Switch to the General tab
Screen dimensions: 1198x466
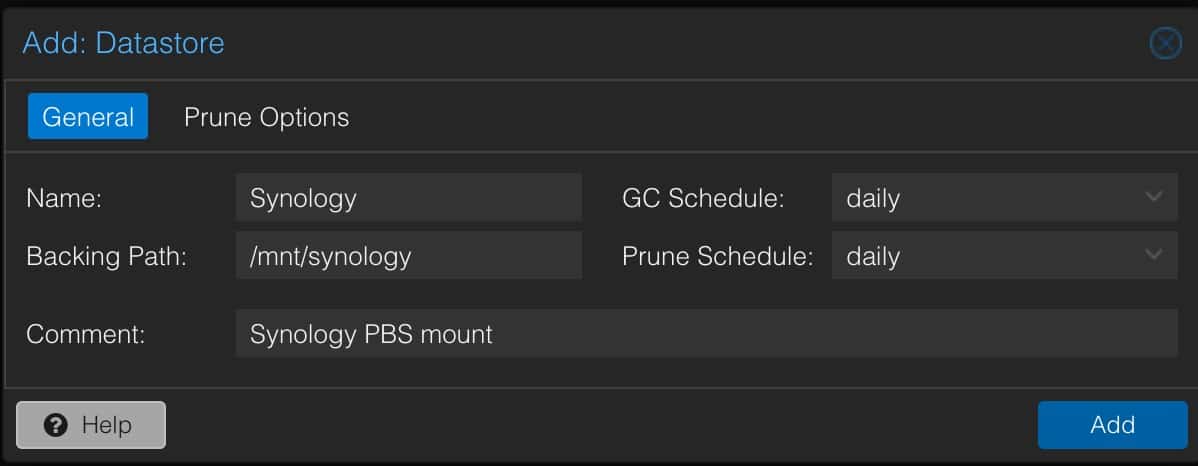(88, 116)
